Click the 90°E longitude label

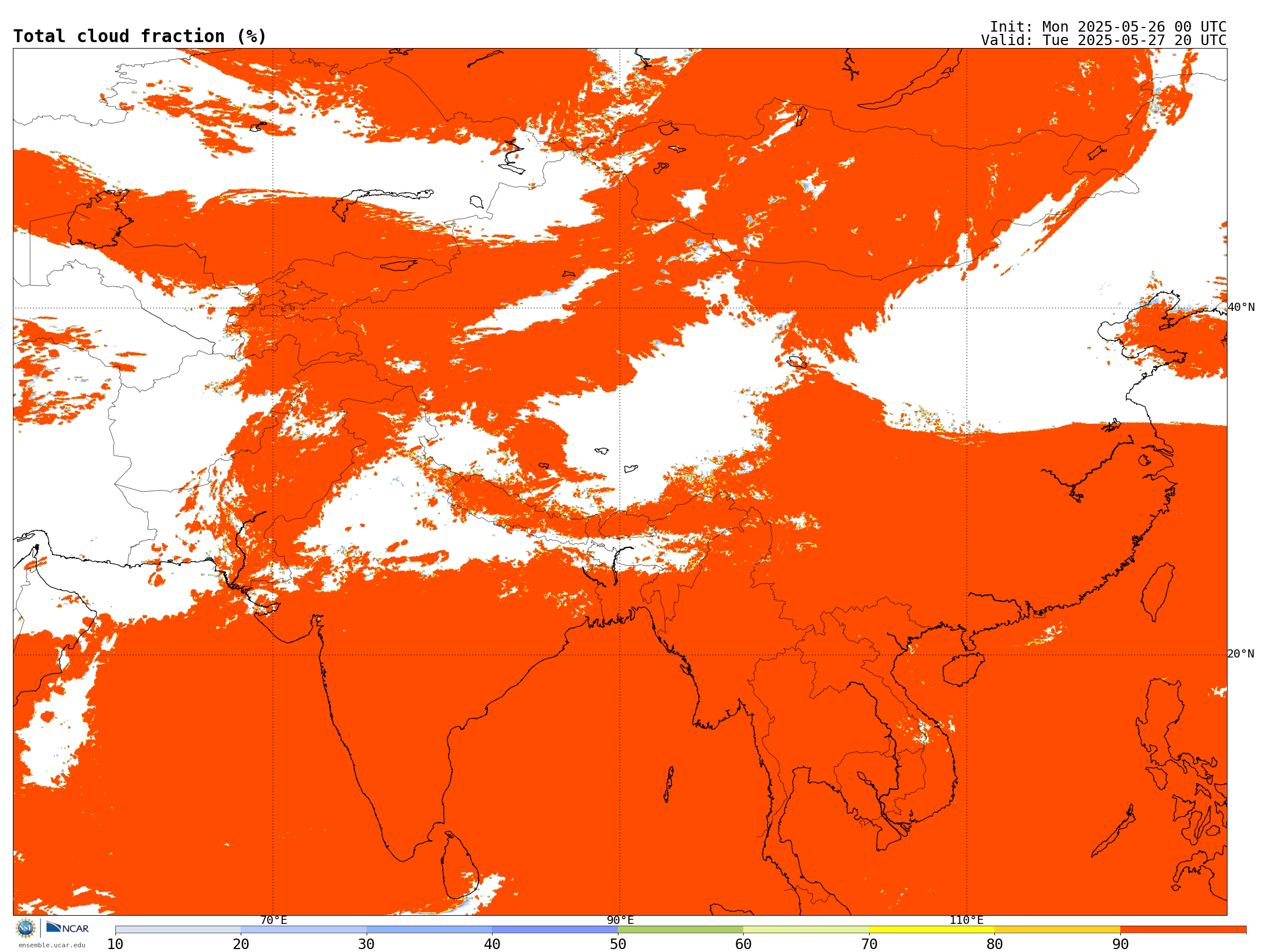[x=620, y=920]
